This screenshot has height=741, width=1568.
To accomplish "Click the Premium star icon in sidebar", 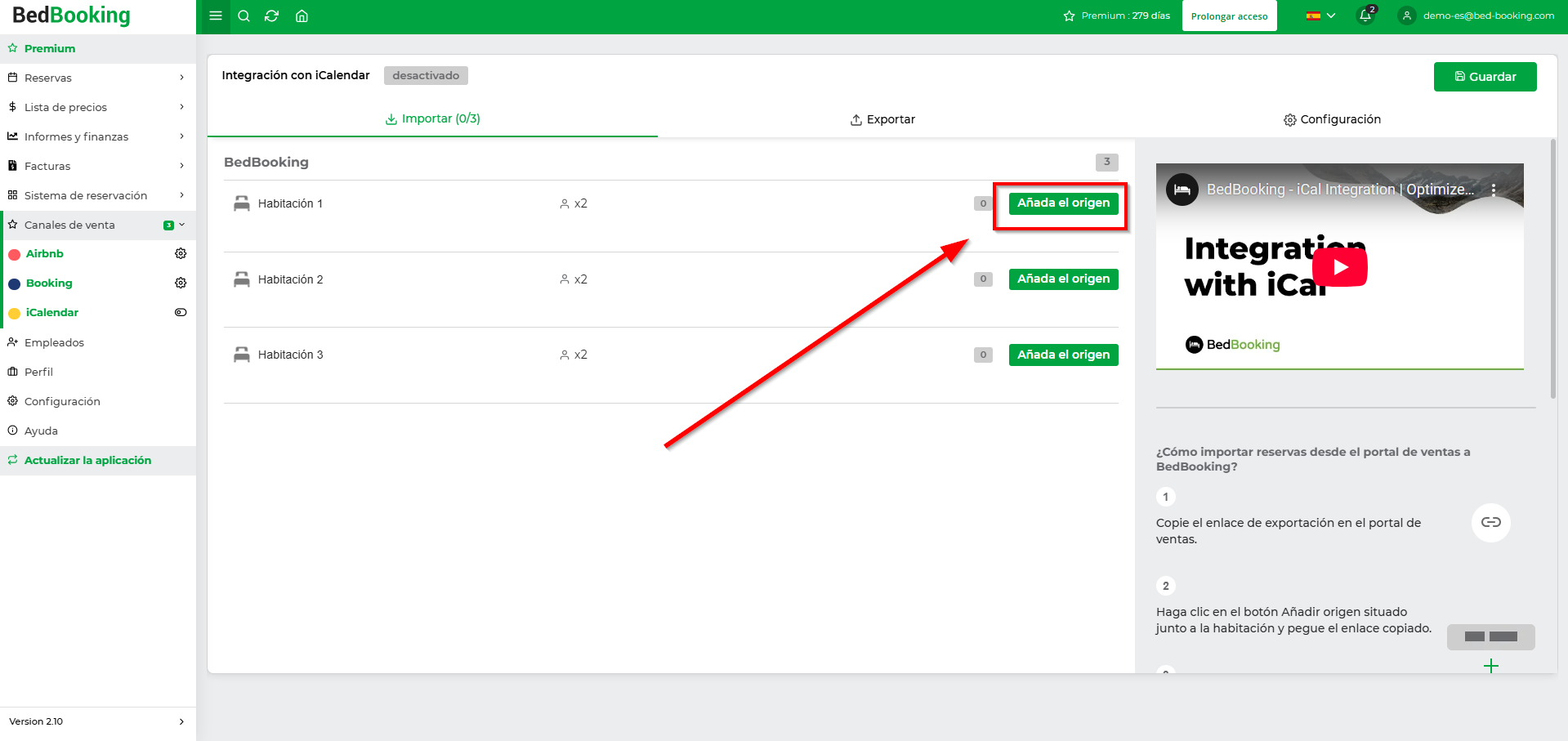I will coord(12,48).
